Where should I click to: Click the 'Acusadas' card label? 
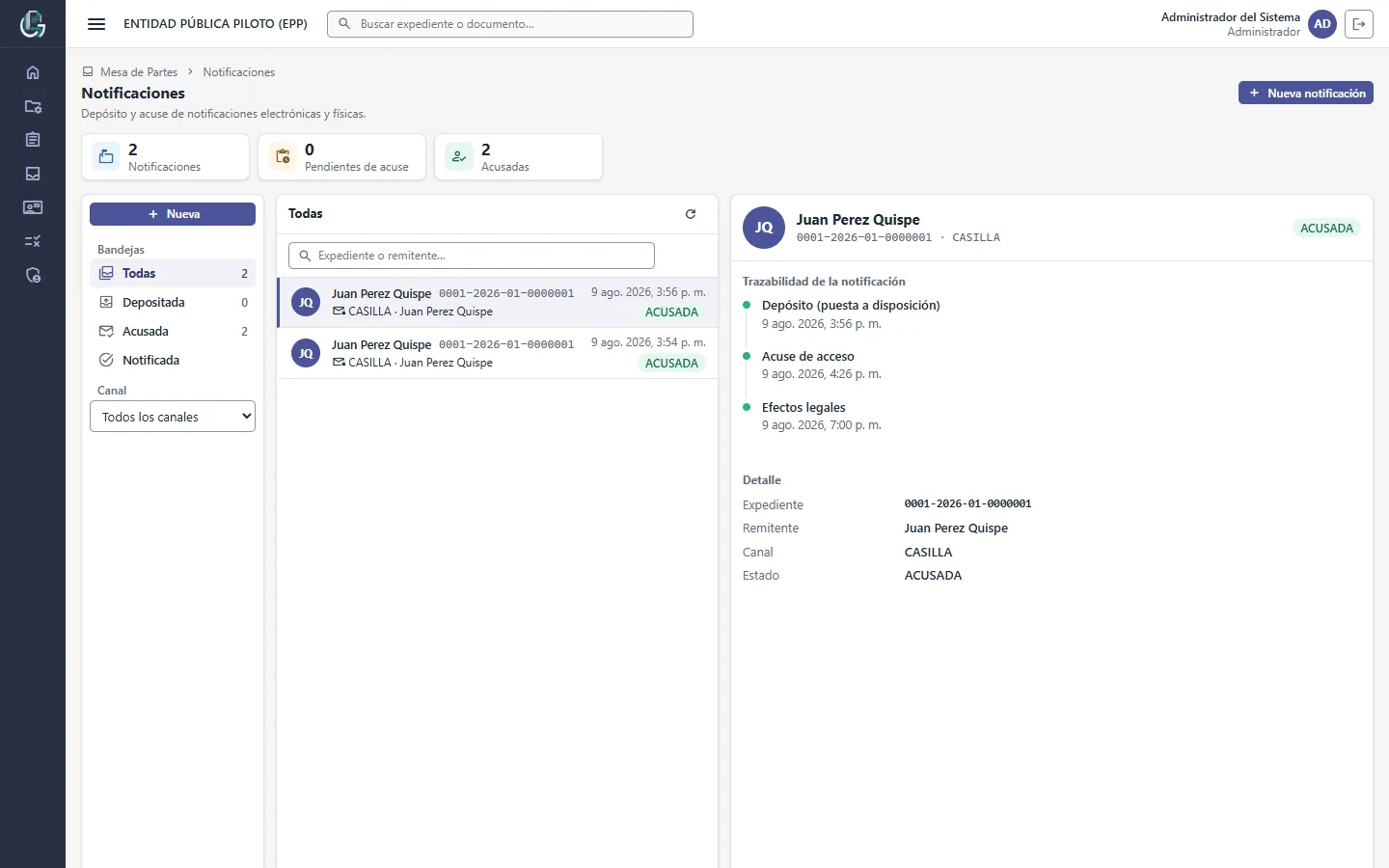[505, 167]
